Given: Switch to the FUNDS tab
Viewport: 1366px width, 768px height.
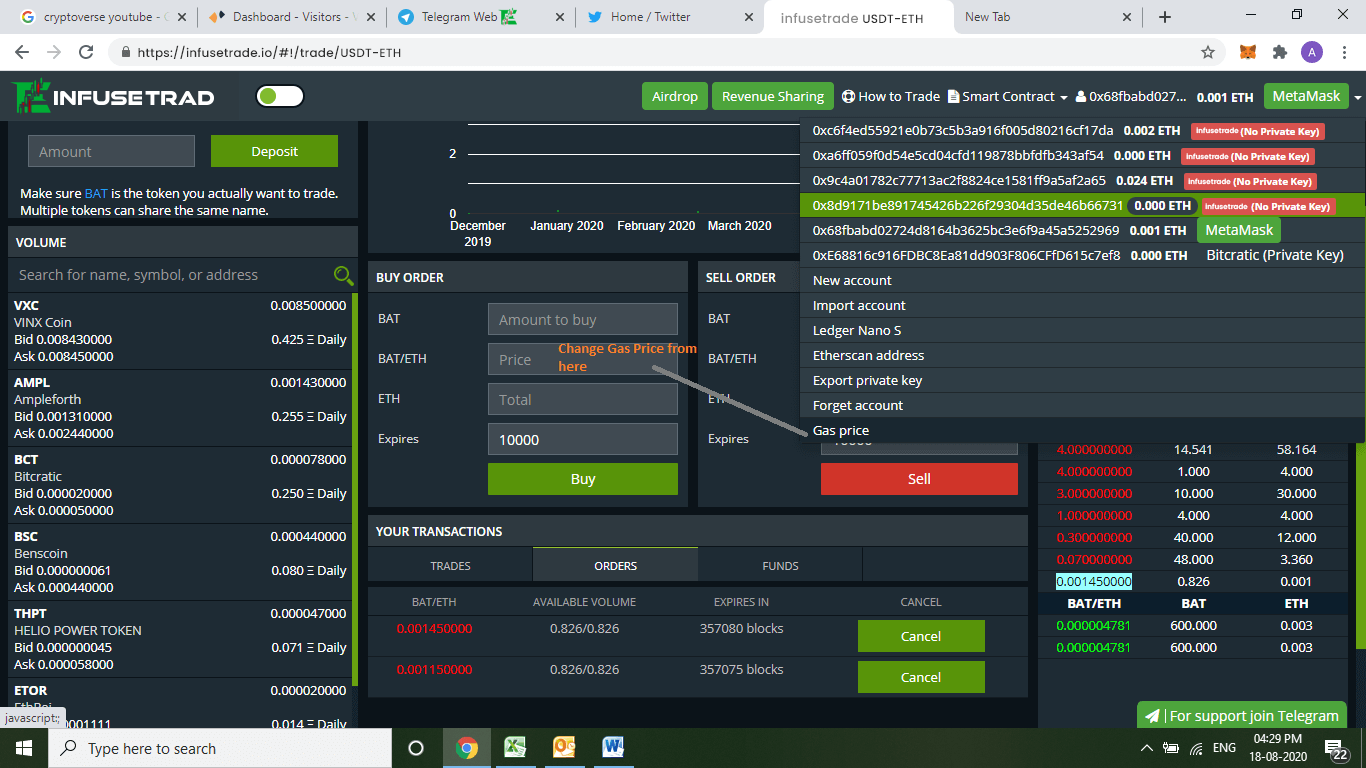Looking at the screenshot, I should coord(780,565).
